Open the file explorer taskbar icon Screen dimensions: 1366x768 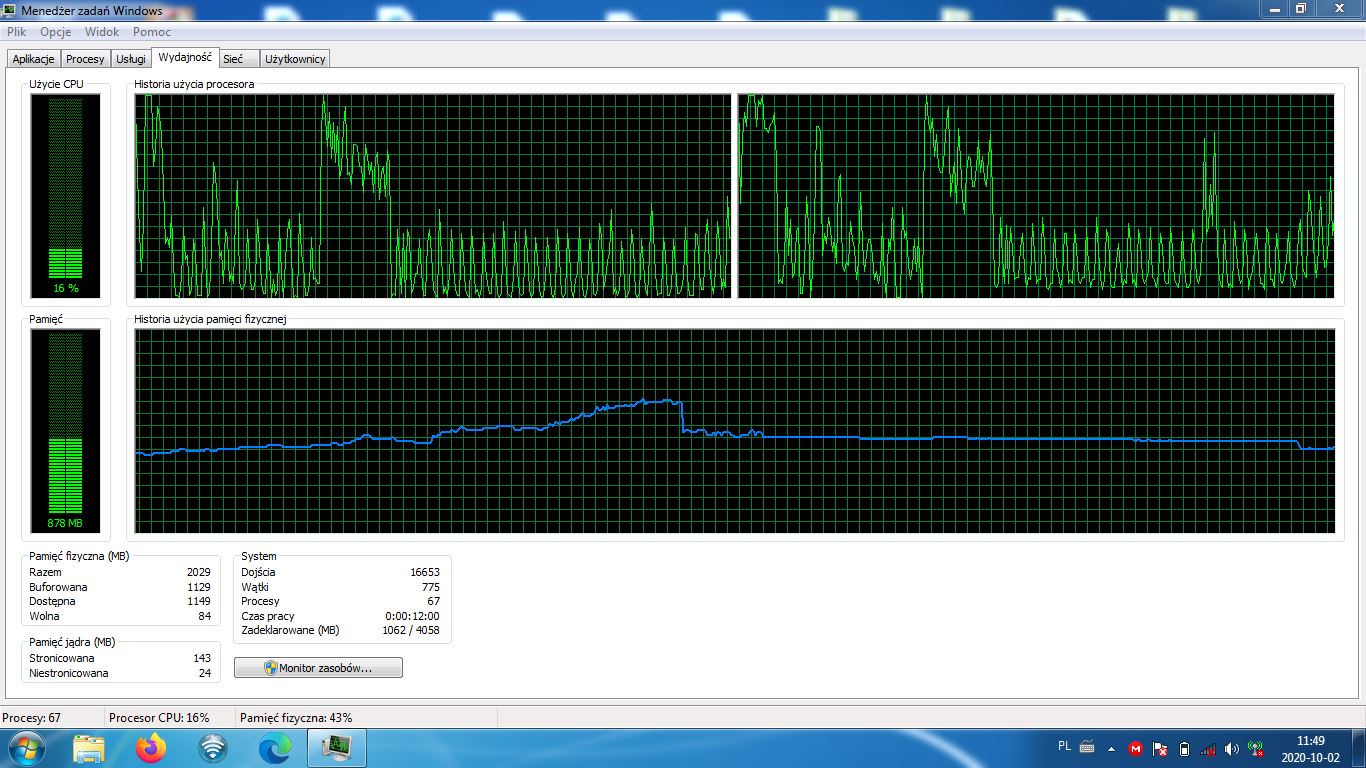[89, 748]
